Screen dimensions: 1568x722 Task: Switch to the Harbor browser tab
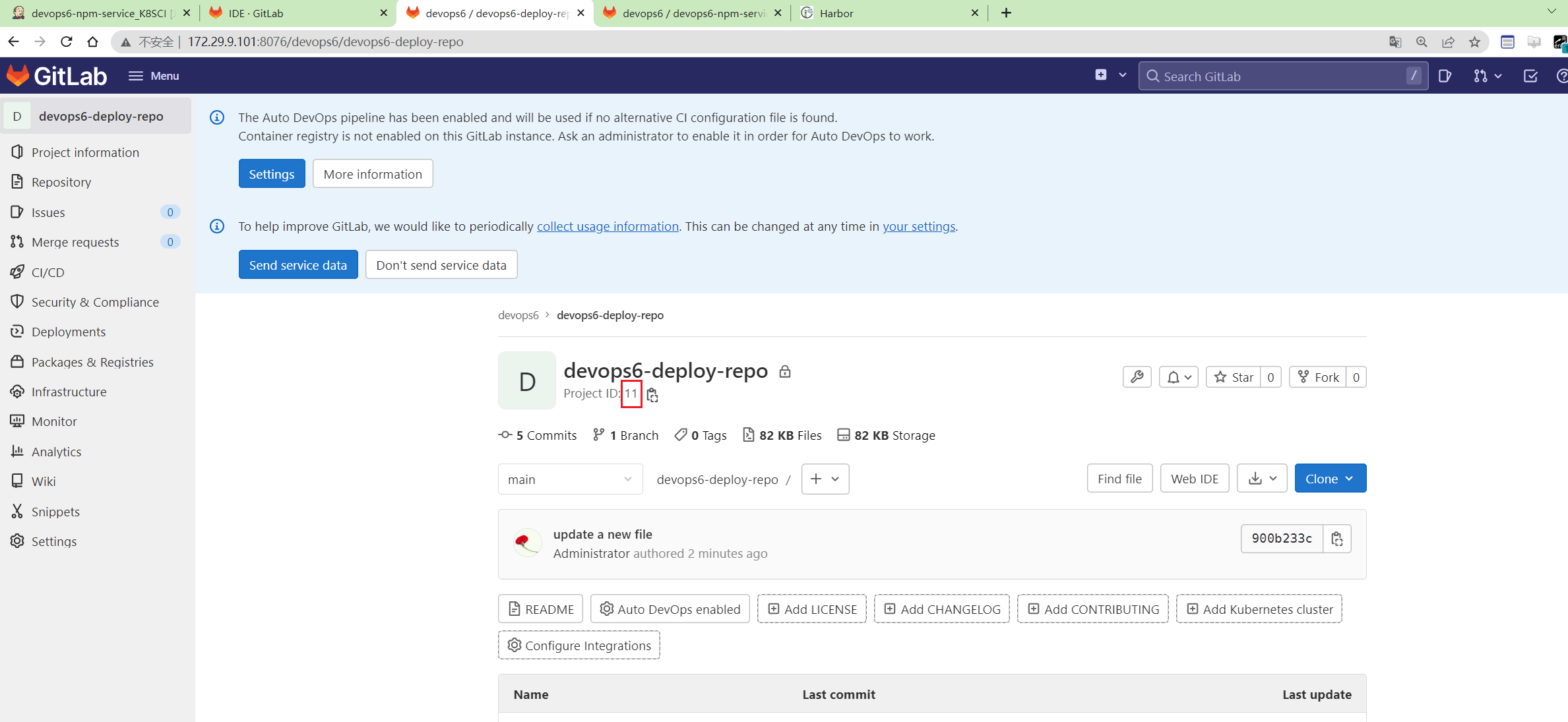(x=888, y=13)
